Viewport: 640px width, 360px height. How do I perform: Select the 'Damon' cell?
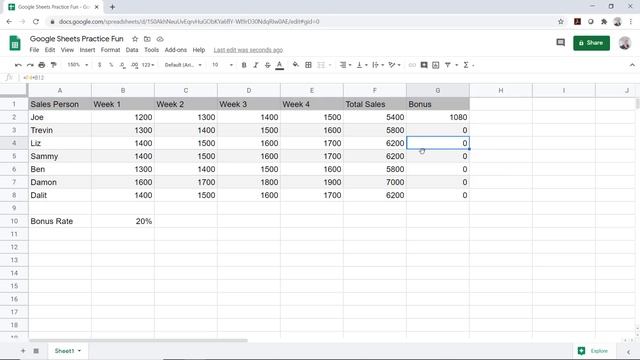[x=60, y=182]
